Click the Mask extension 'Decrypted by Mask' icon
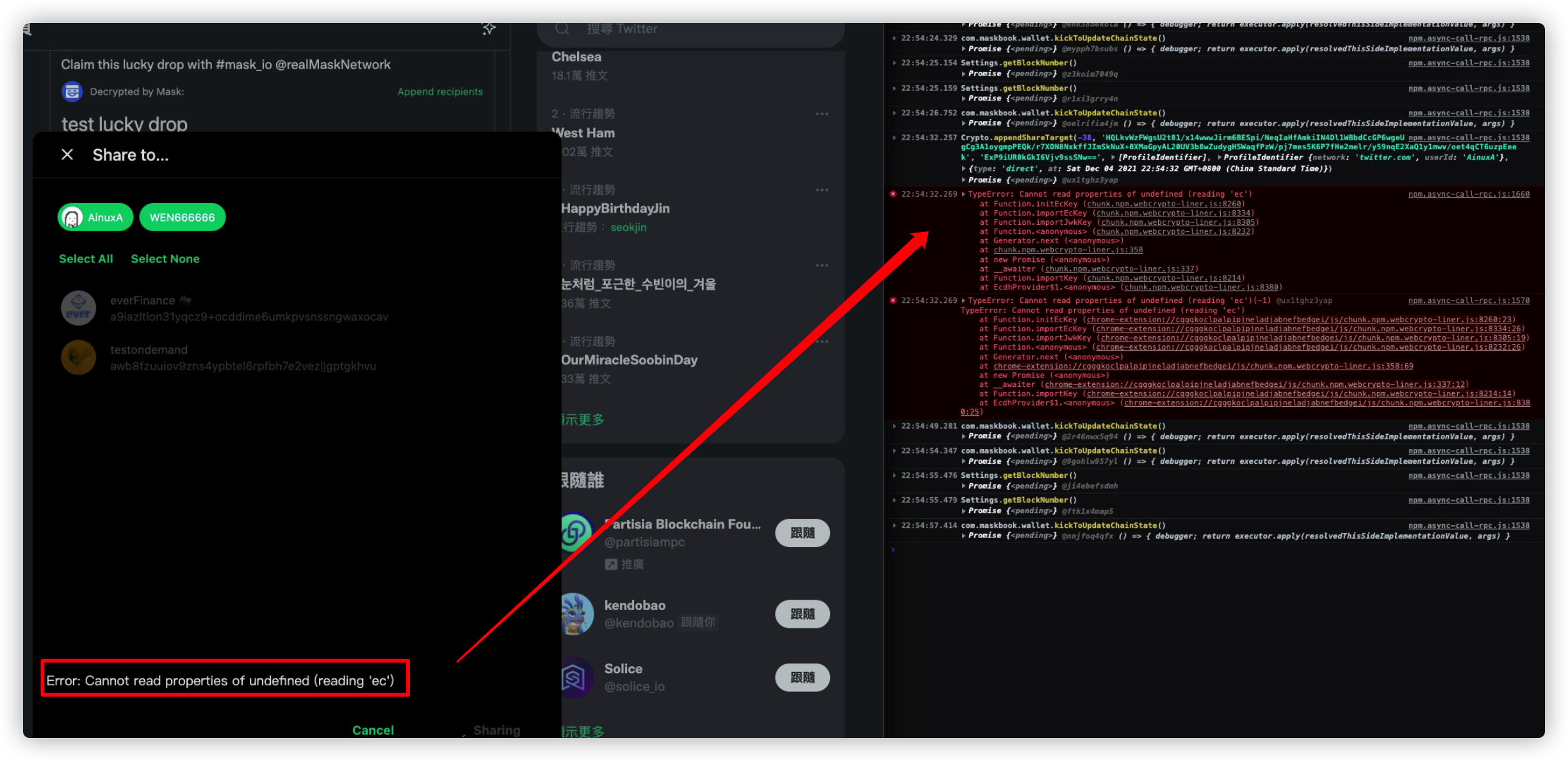This screenshot has width=1568, height=761. point(72,91)
